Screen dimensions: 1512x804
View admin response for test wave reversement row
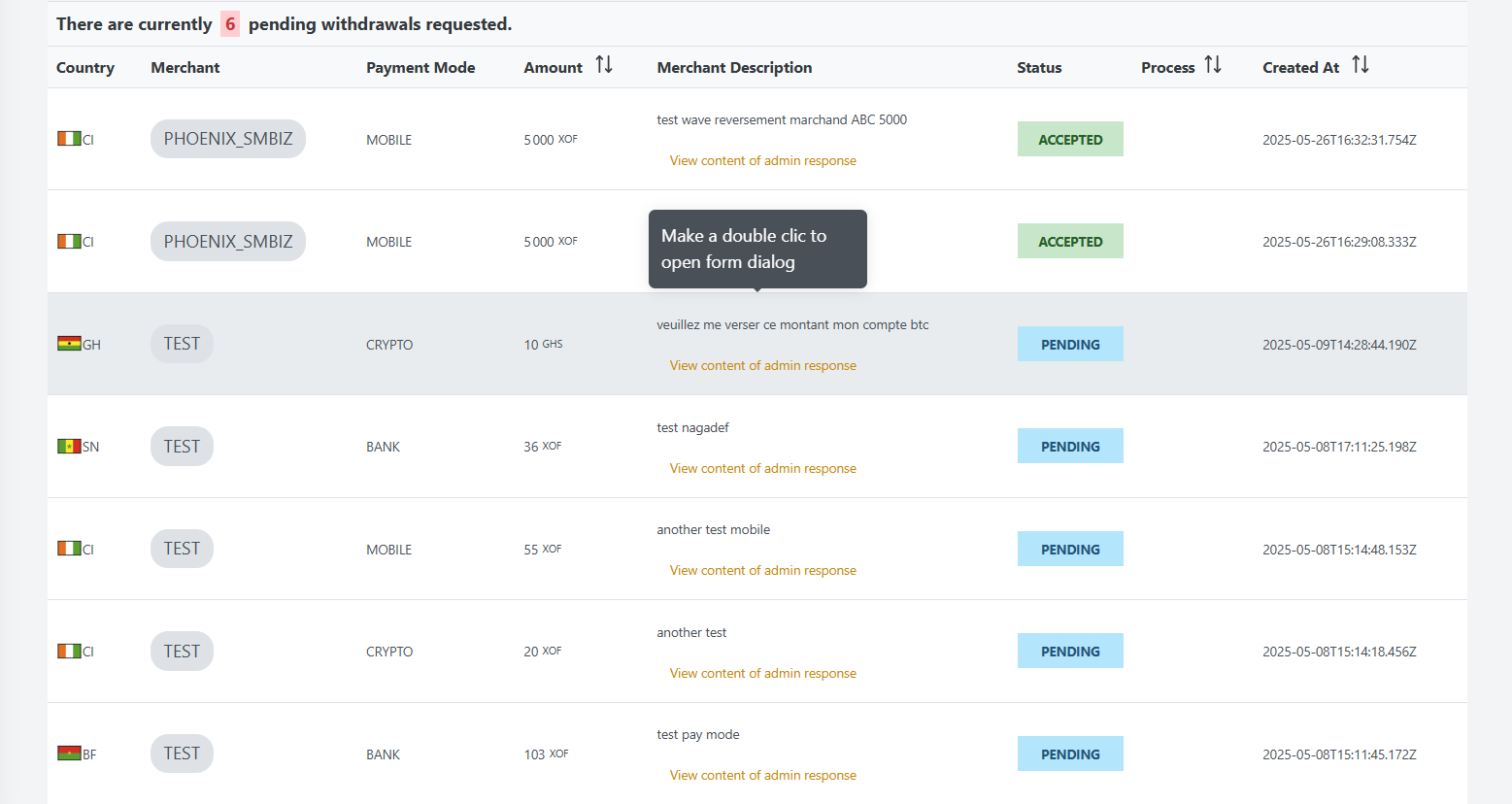pos(762,159)
